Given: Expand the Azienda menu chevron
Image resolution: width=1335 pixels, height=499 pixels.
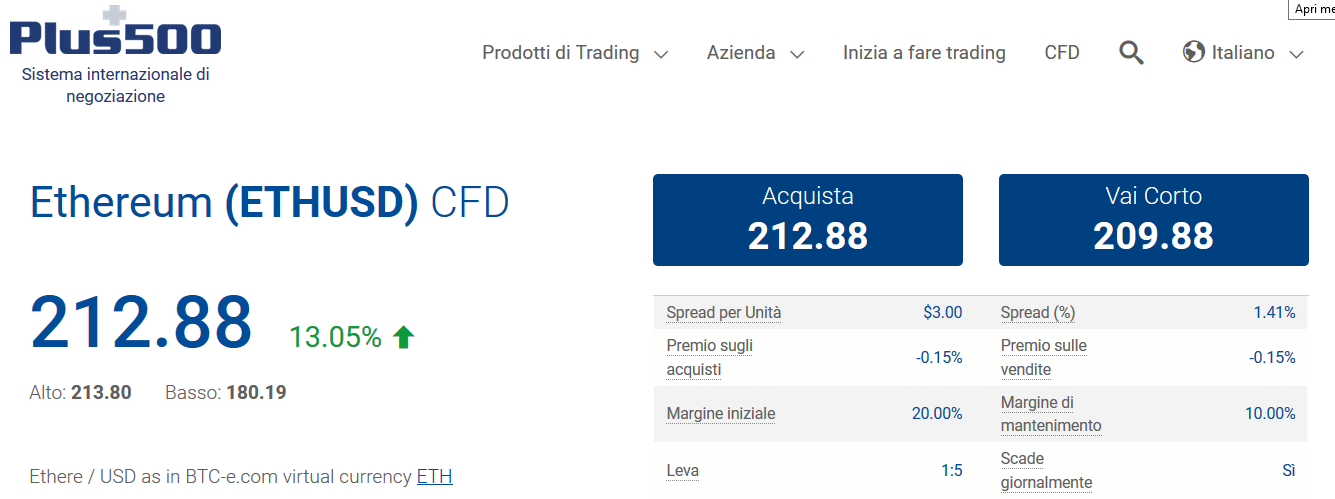Looking at the screenshot, I should coord(797,55).
